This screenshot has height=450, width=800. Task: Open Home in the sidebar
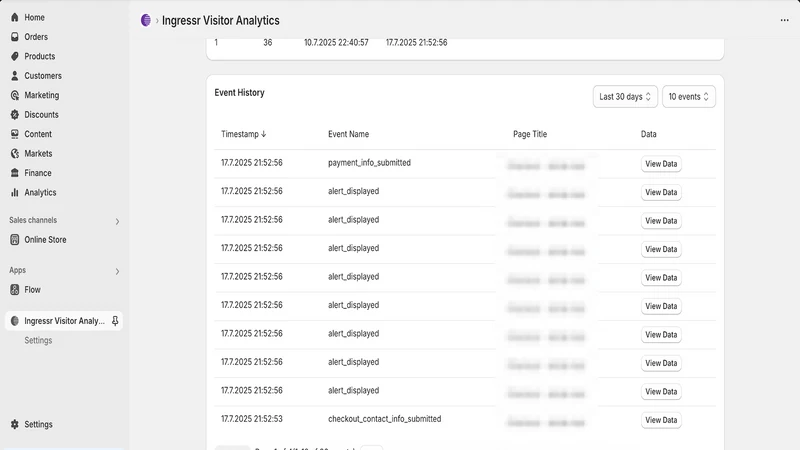click(x=34, y=17)
